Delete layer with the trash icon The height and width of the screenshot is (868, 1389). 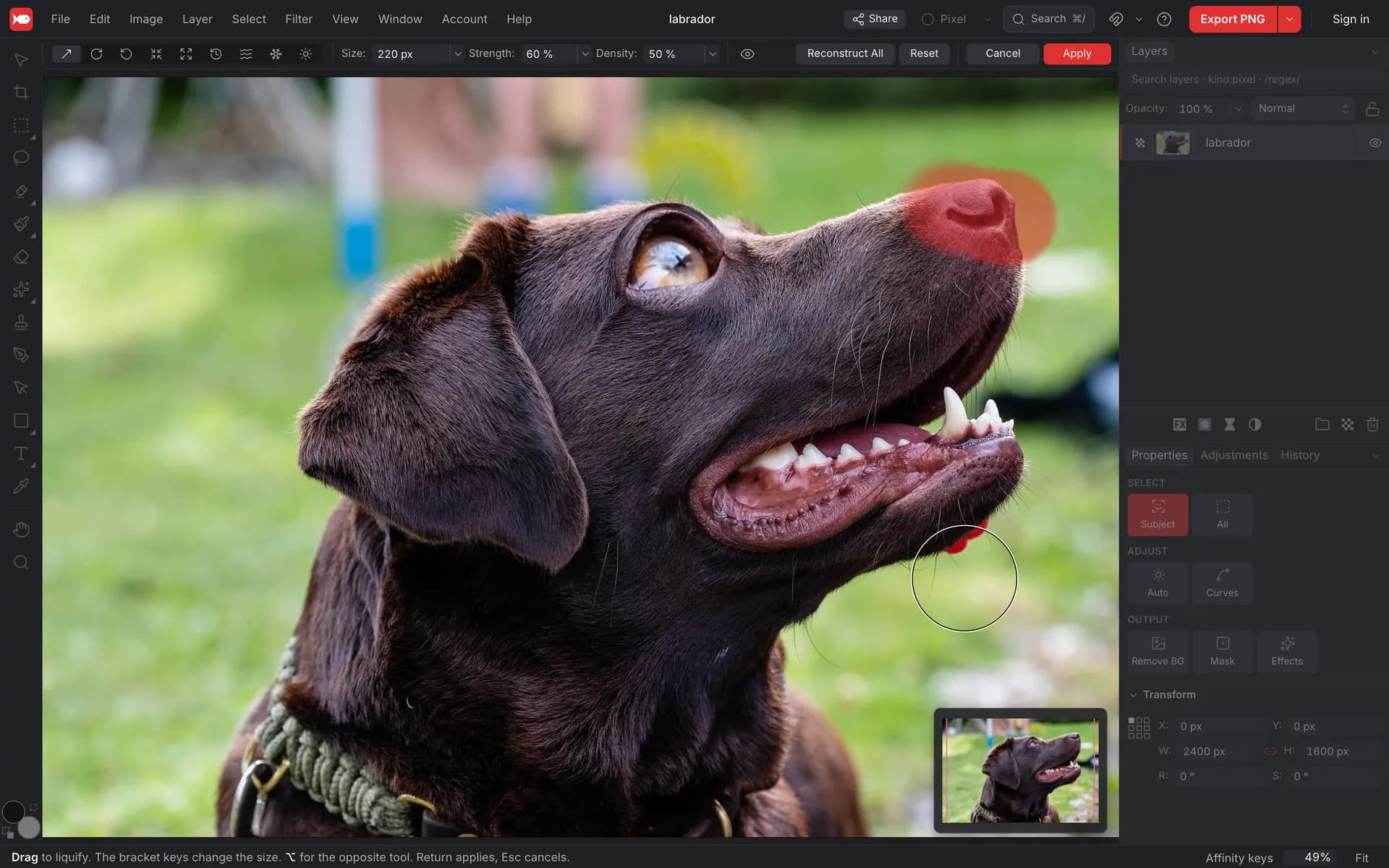[x=1372, y=425]
